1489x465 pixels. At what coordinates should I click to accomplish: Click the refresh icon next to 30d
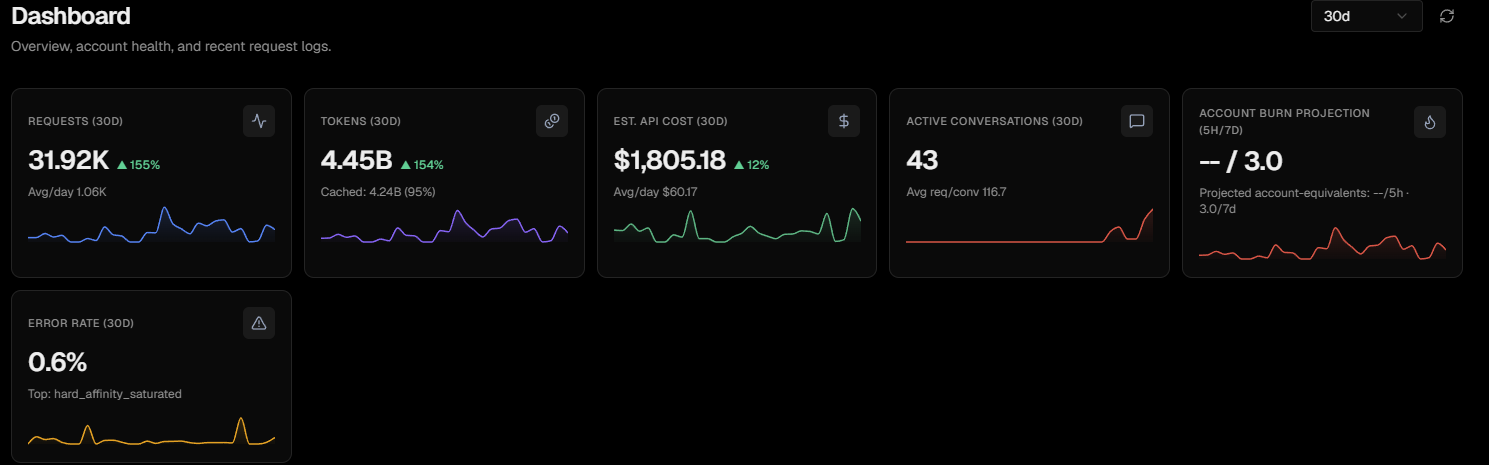1446,16
